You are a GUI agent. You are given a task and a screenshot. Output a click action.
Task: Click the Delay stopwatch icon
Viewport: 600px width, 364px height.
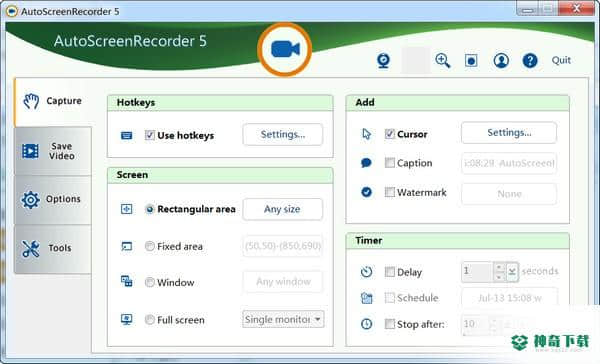366,272
